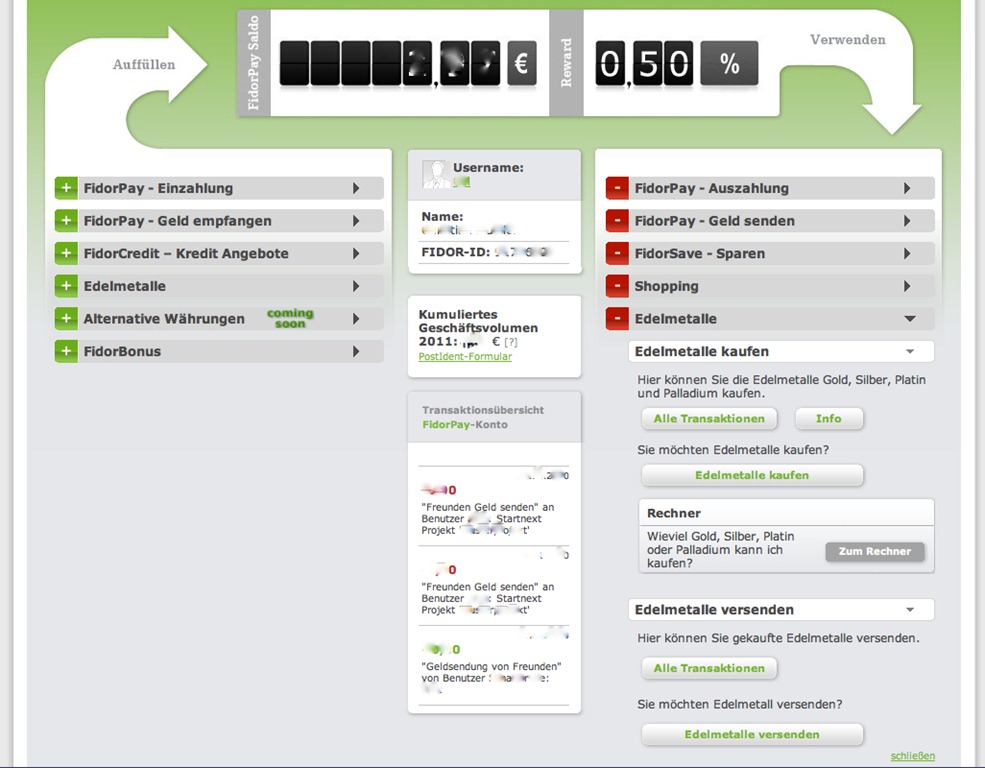Click the coming soon badge
This screenshot has height=768, width=985.
click(290, 318)
